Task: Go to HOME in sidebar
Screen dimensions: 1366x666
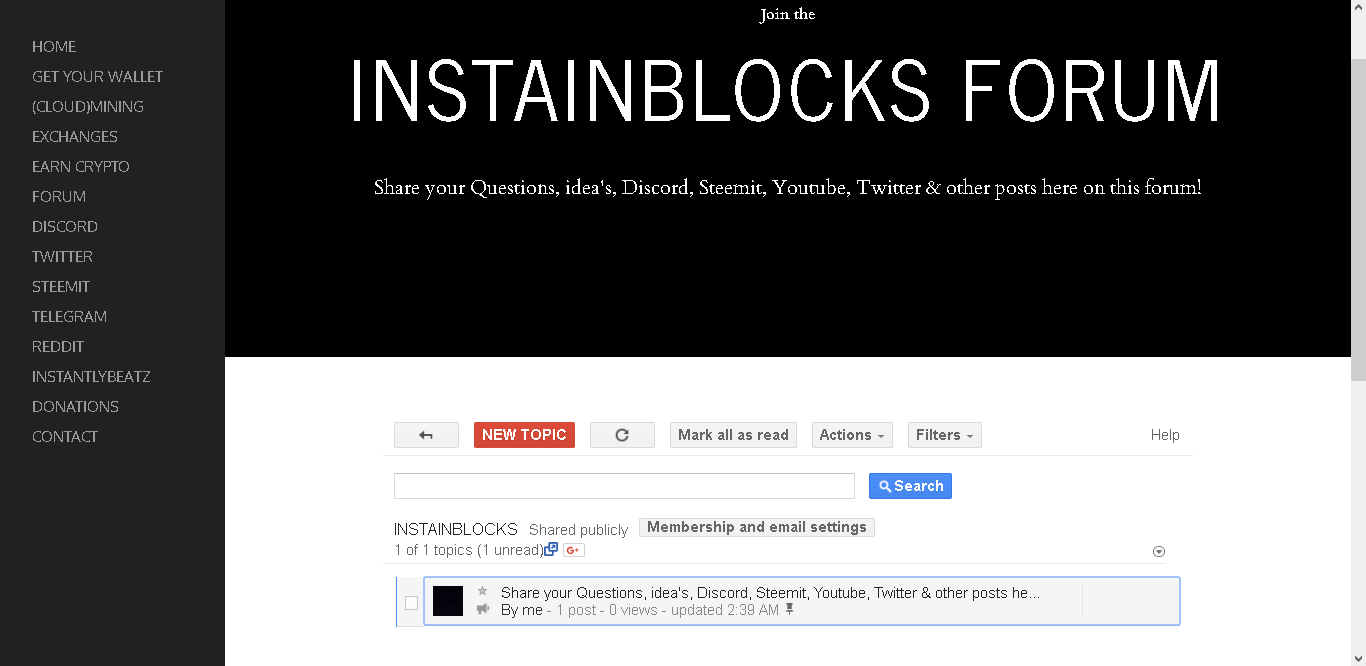Action: pyautogui.click(x=54, y=47)
